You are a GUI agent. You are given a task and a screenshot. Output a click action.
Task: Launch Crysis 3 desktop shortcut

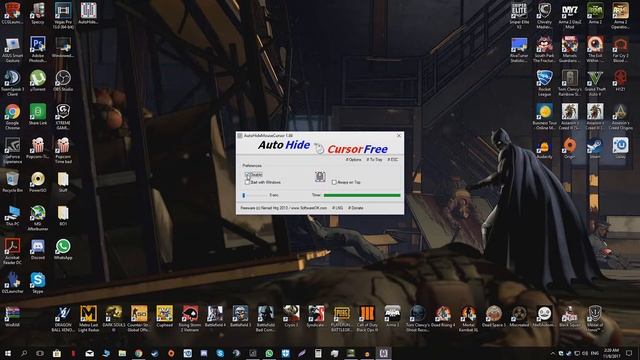(x=291, y=316)
